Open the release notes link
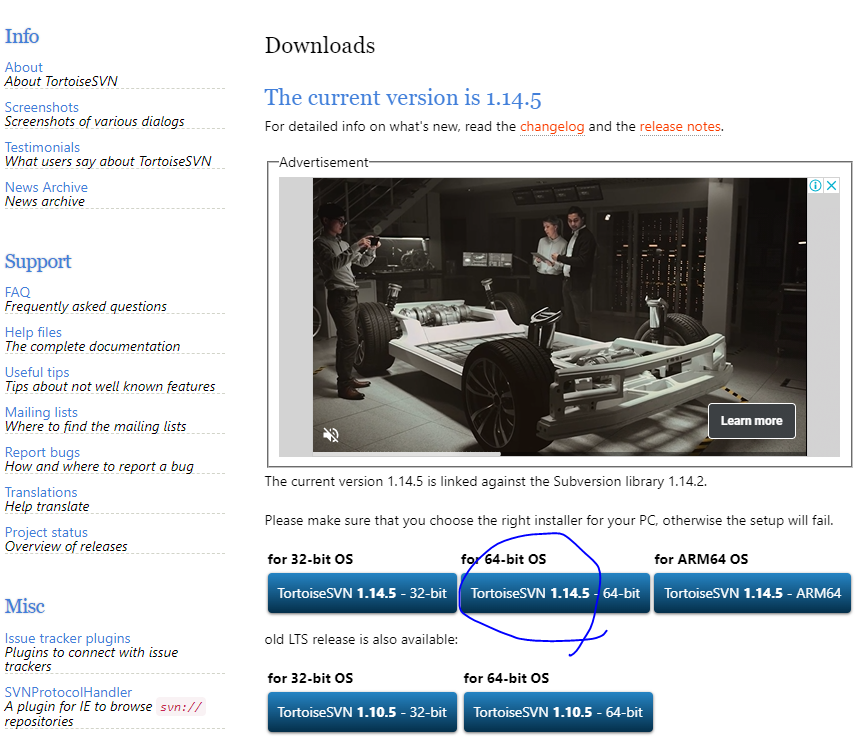 (x=680, y=127)
